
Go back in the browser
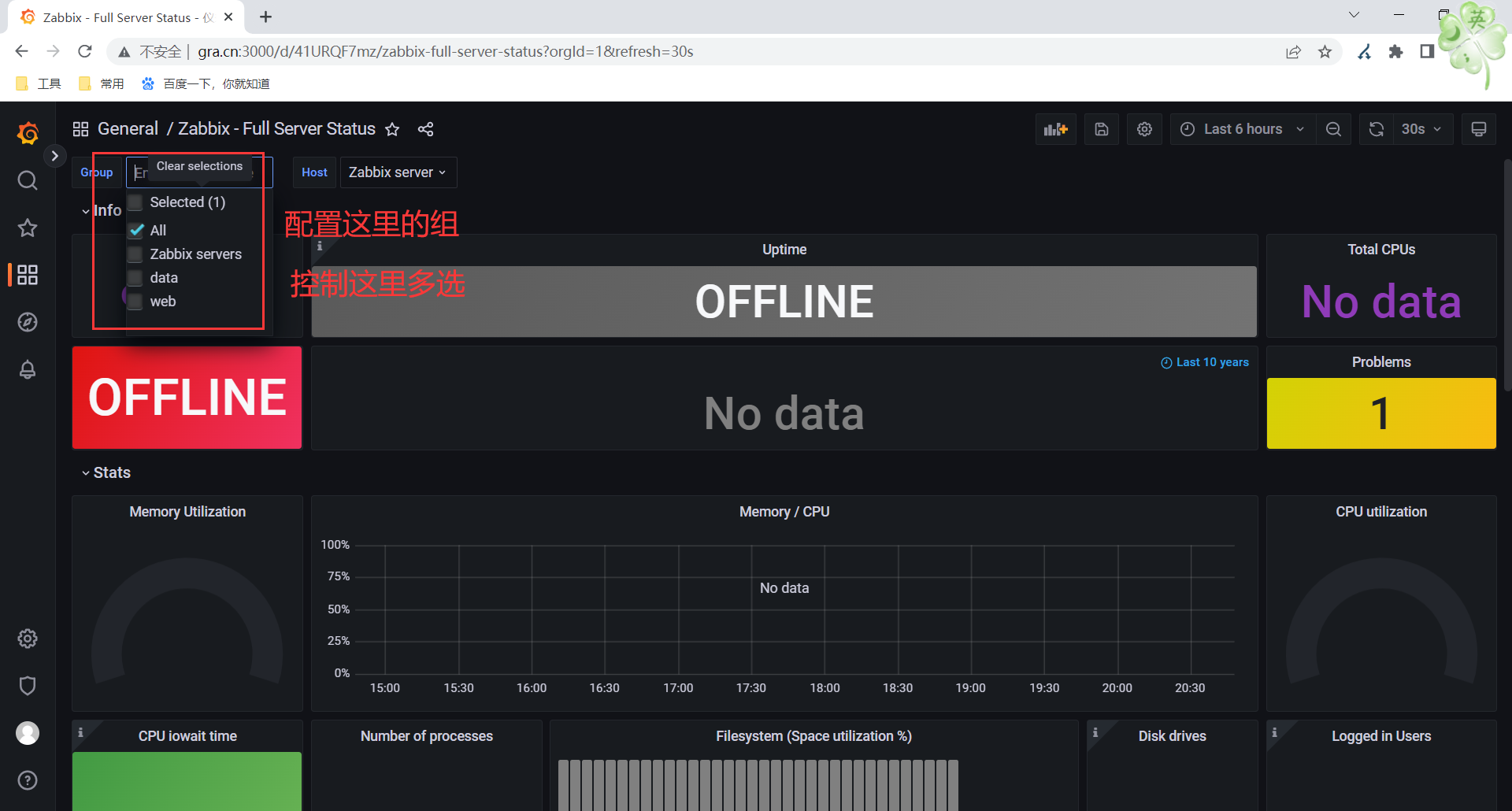click(x=22, y=52)
